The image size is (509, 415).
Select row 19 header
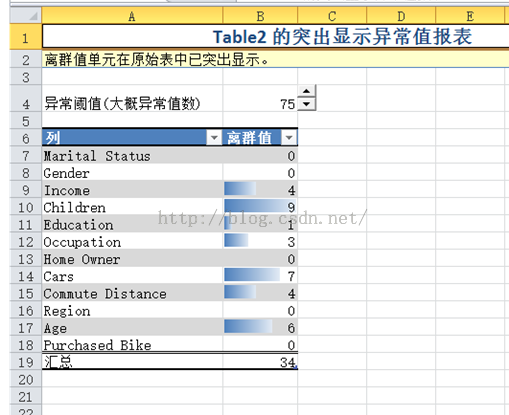(x=26, y=361)
